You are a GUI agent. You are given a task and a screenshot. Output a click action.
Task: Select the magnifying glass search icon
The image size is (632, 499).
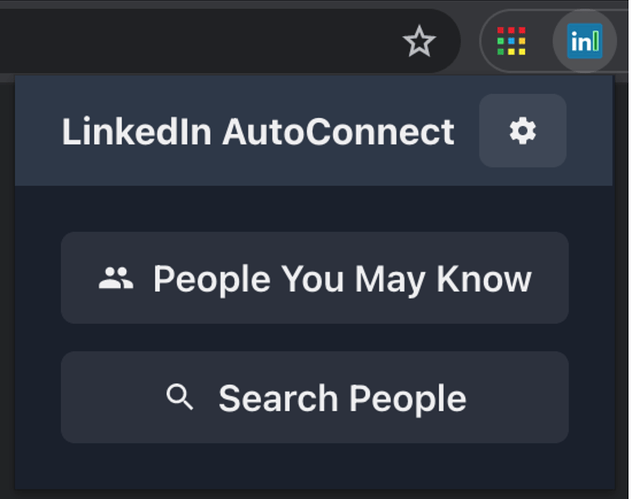[180, 397]
